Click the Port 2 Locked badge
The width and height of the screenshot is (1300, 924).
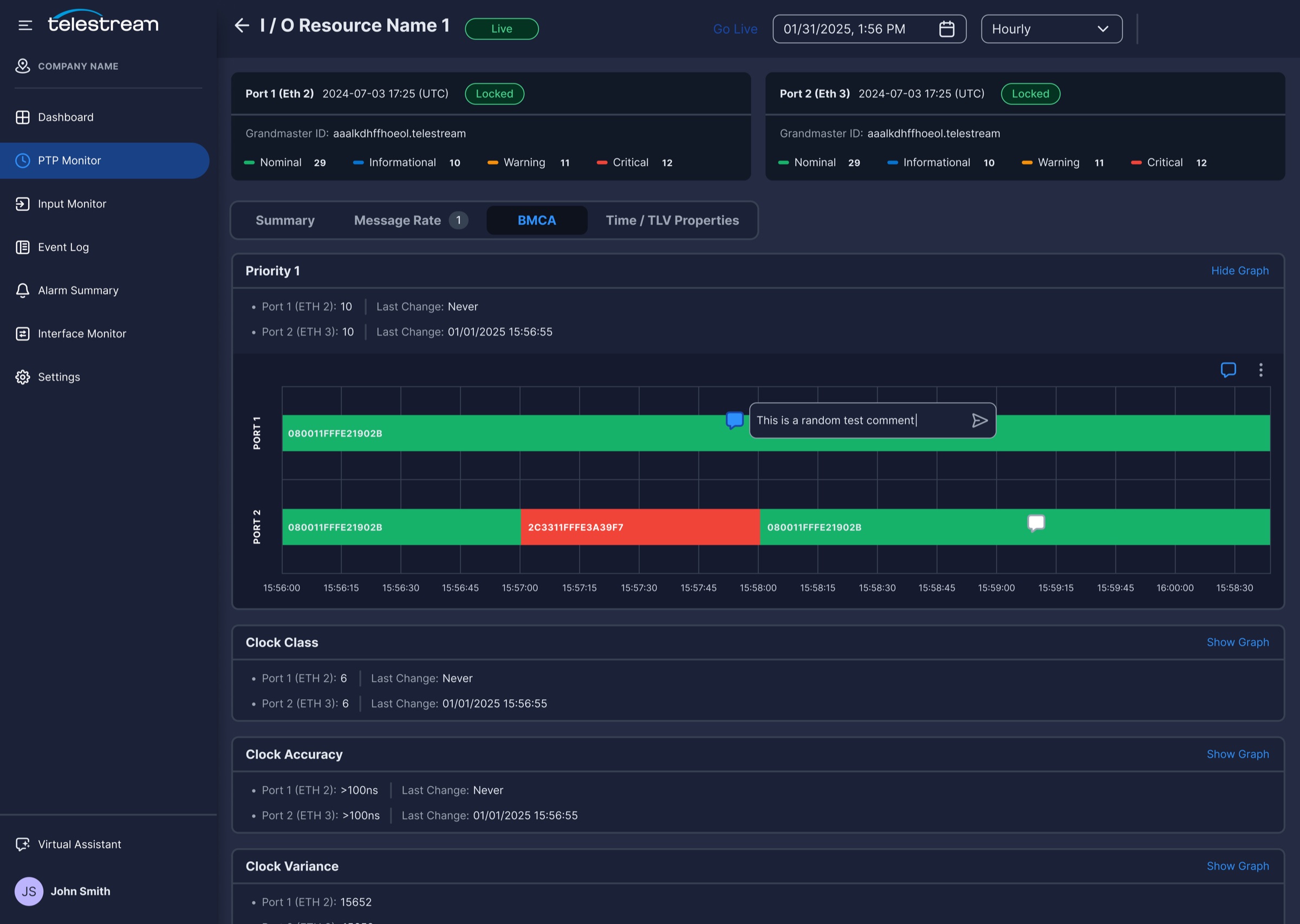point(1030,94)
